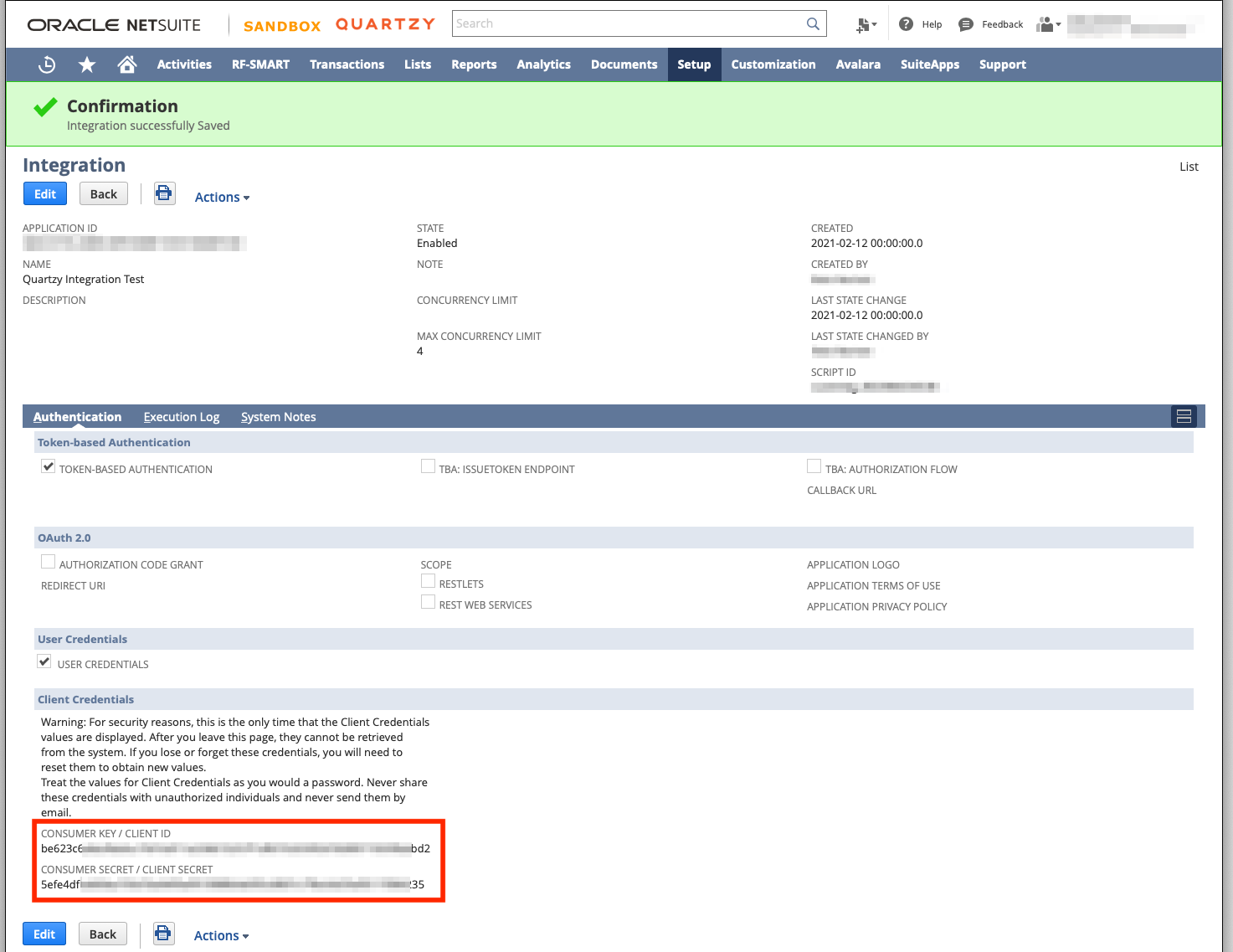Open the Shortcuts star icon
The width and height of the screenshot is (1233, 952).
point(87,64)
